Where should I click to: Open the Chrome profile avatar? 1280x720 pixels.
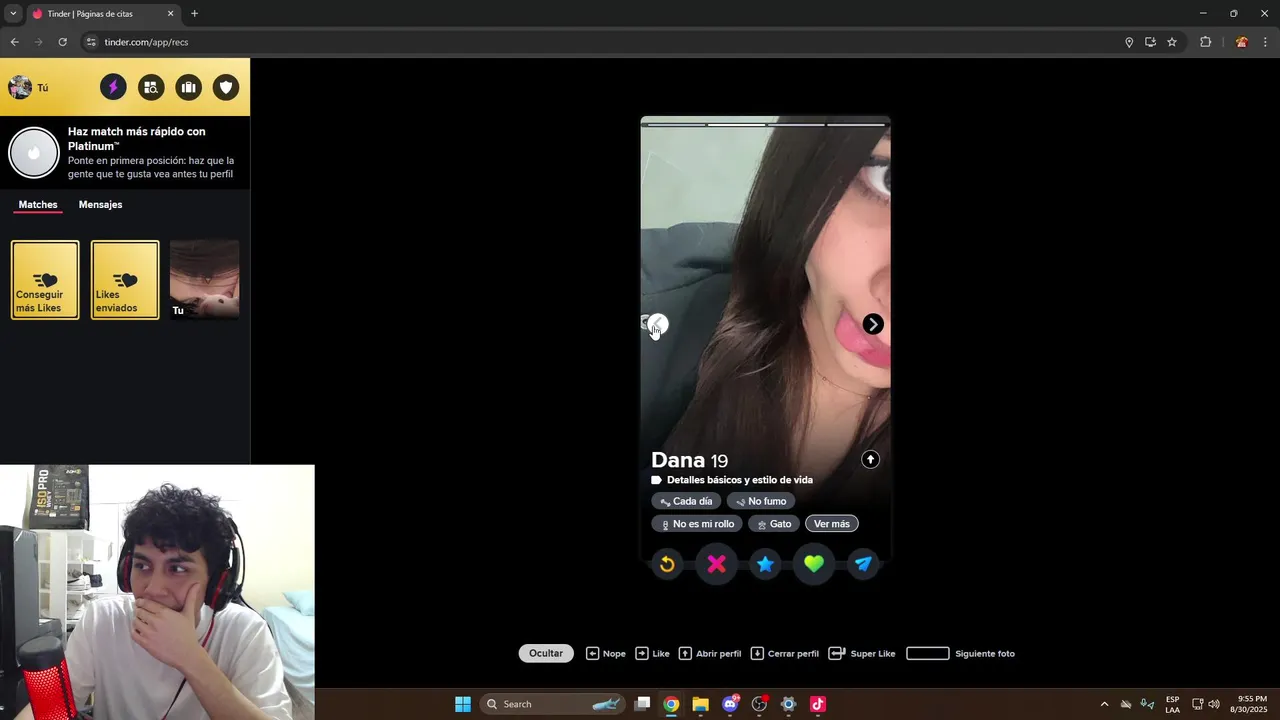[x=1241, y=42]
